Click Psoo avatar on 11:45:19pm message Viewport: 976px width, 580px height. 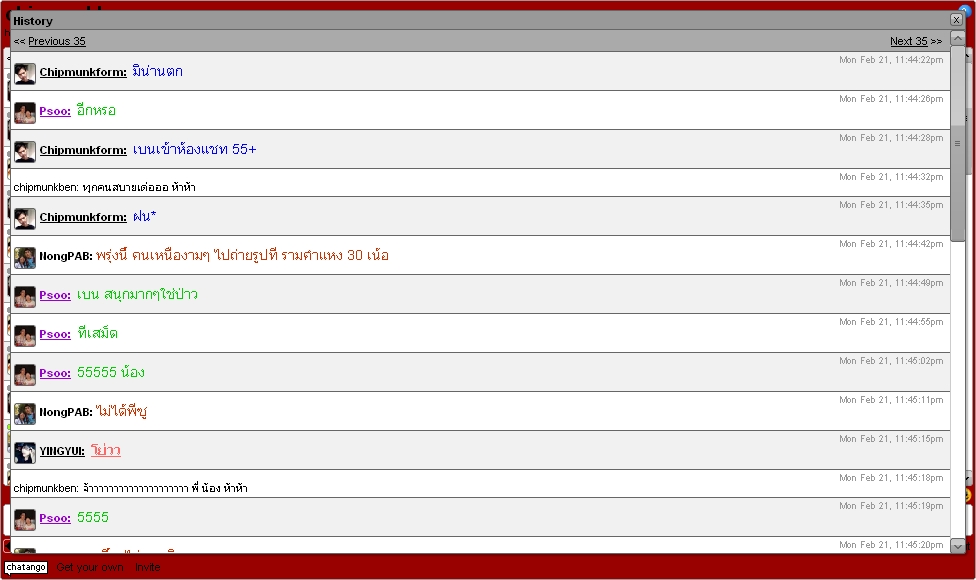(x=25, y=520)
